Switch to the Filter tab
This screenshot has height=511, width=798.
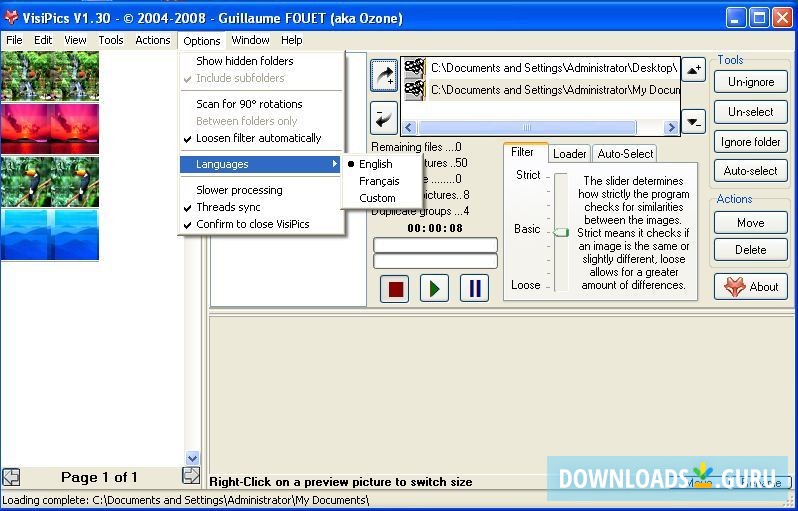click(x=523, y=152)
